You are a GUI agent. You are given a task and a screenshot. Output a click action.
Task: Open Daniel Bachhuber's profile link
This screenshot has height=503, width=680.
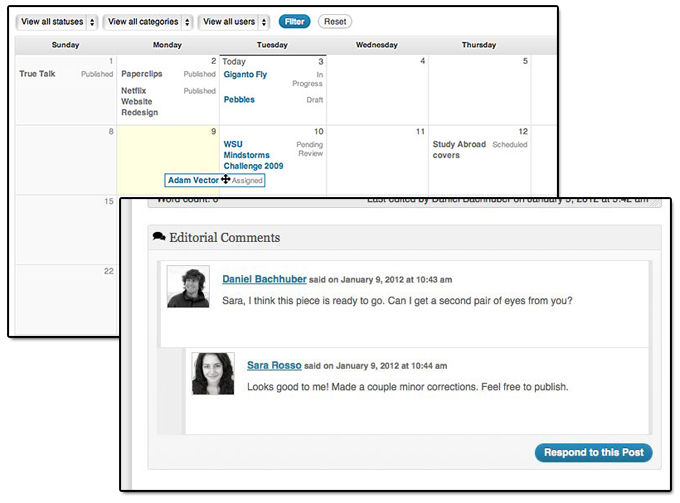pyautogui.click(x=265, y=279)
